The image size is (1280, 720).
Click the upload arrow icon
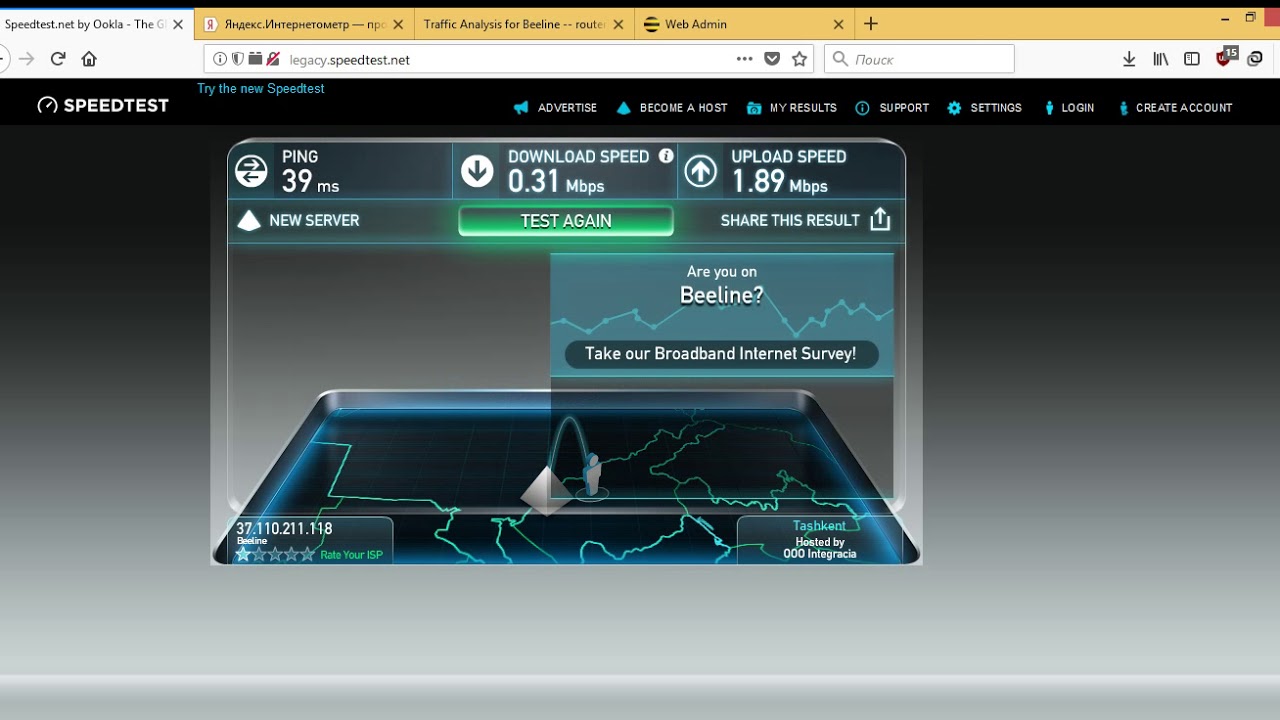(x=701, y=171)
